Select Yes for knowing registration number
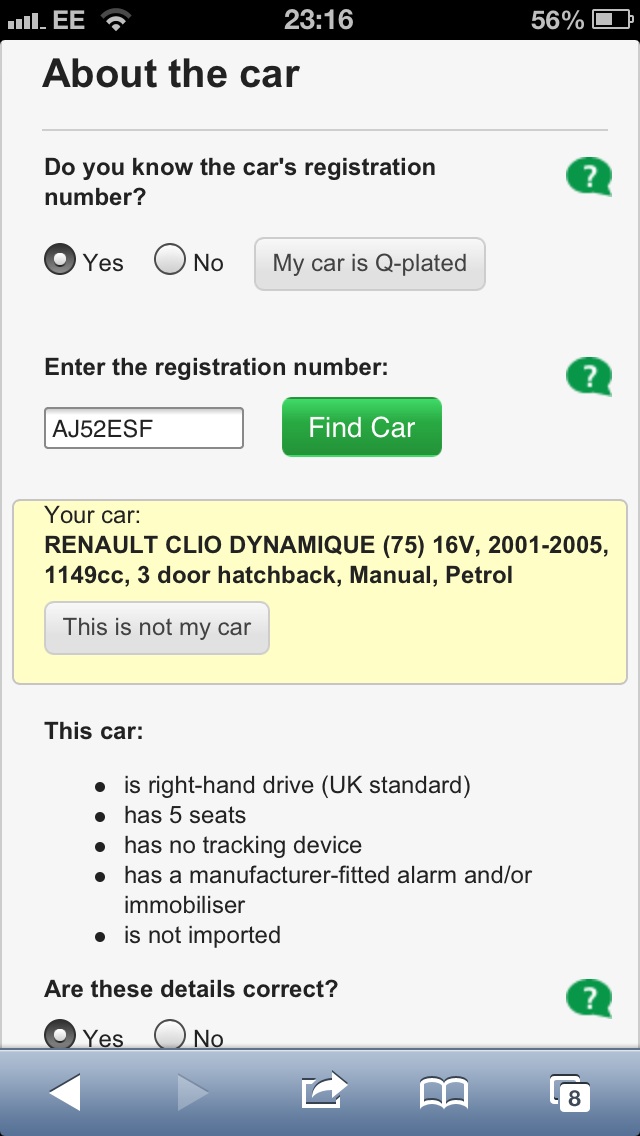 61,261
